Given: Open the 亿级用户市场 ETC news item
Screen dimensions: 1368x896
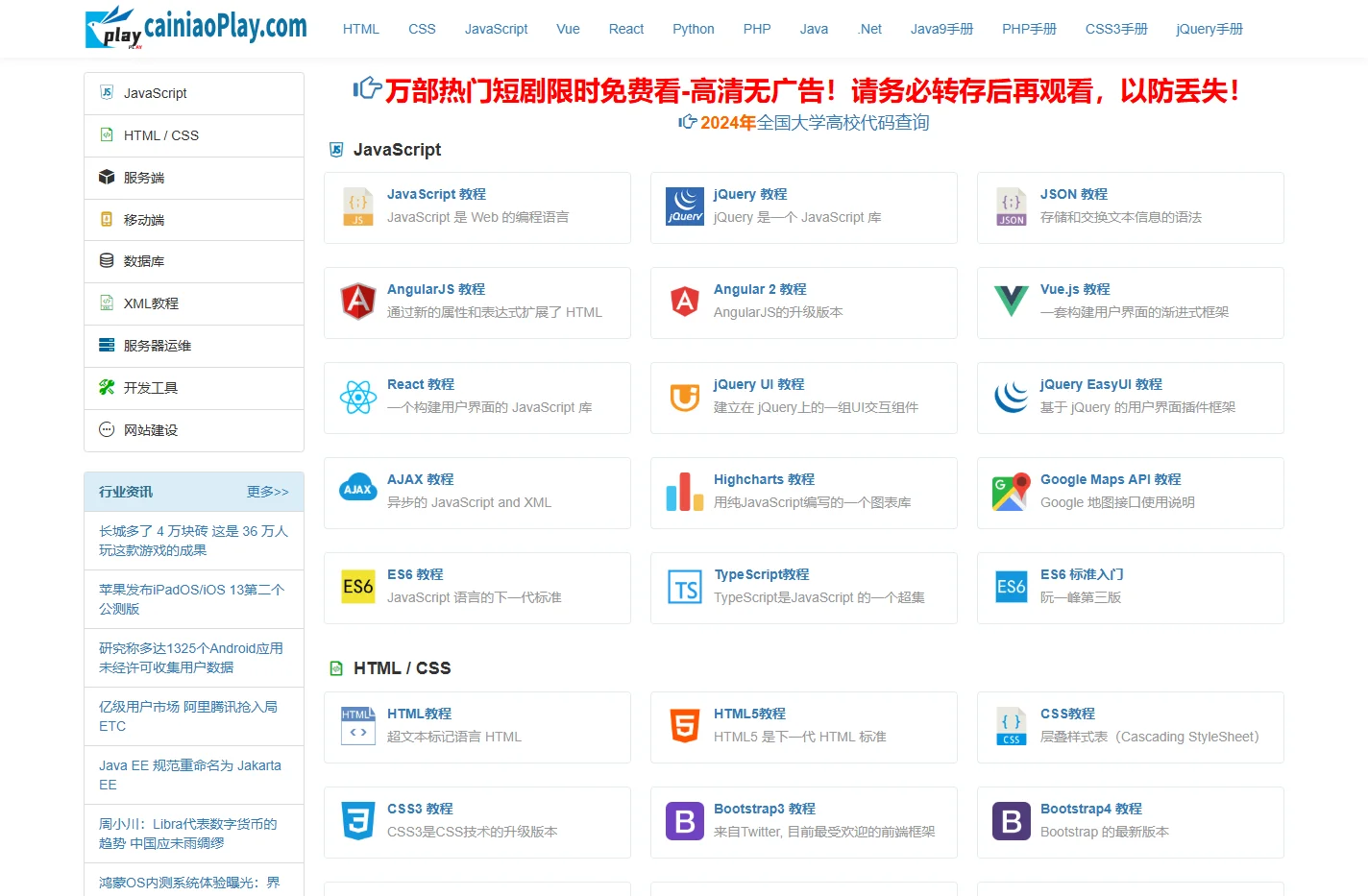Looking at the screenshot, I should click(x=188, y=716).
